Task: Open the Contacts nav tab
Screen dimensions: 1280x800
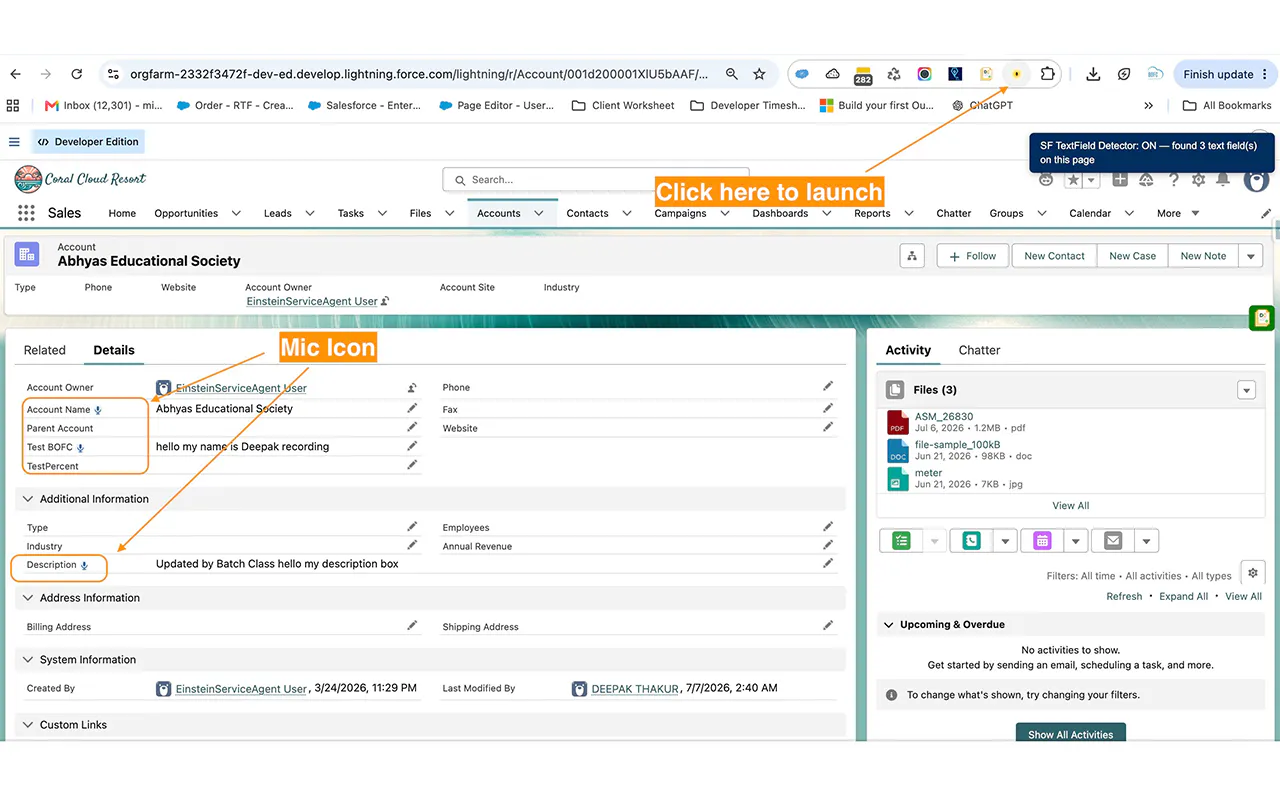Action: (587, 213)
